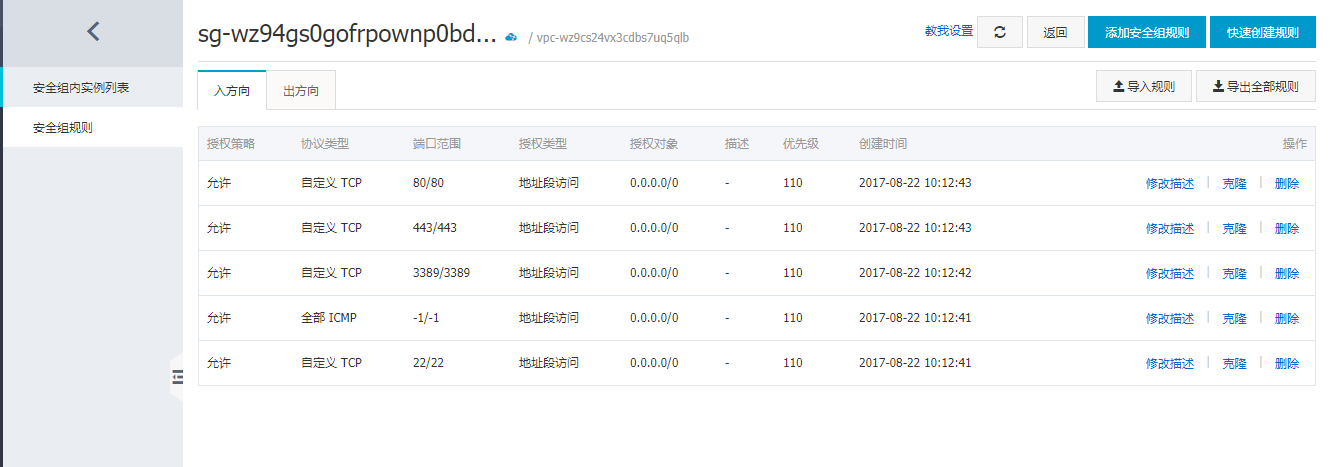The image size is (1330, 467).
Task: Click the 操作 column header
Action: [x=1294, y=144]
